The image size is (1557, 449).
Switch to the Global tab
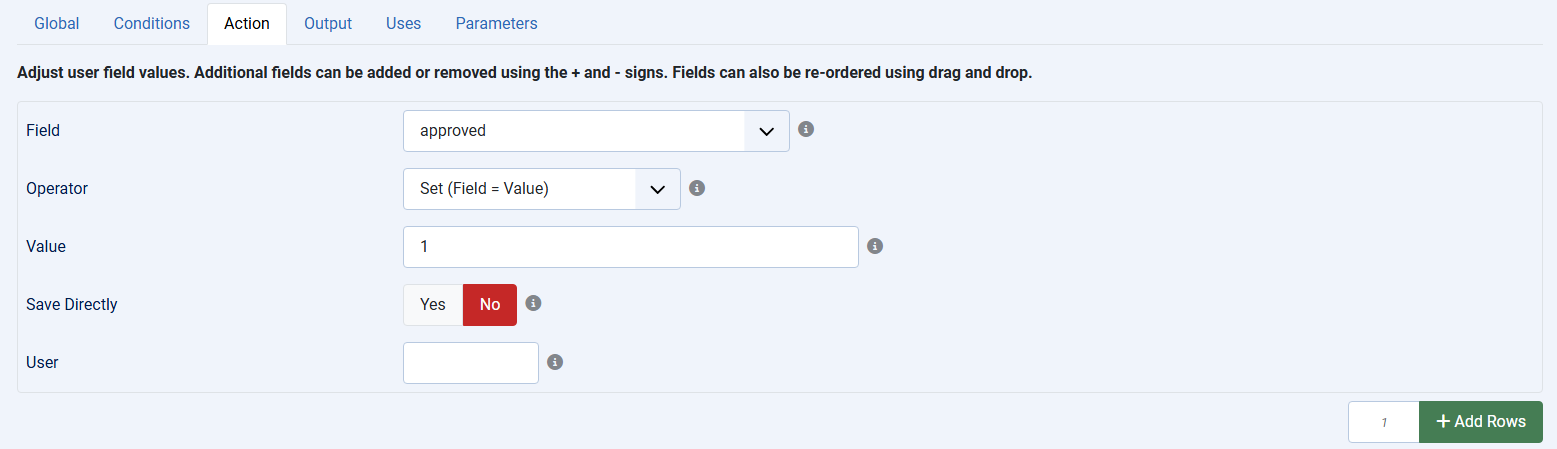click(x=57, y=23)
